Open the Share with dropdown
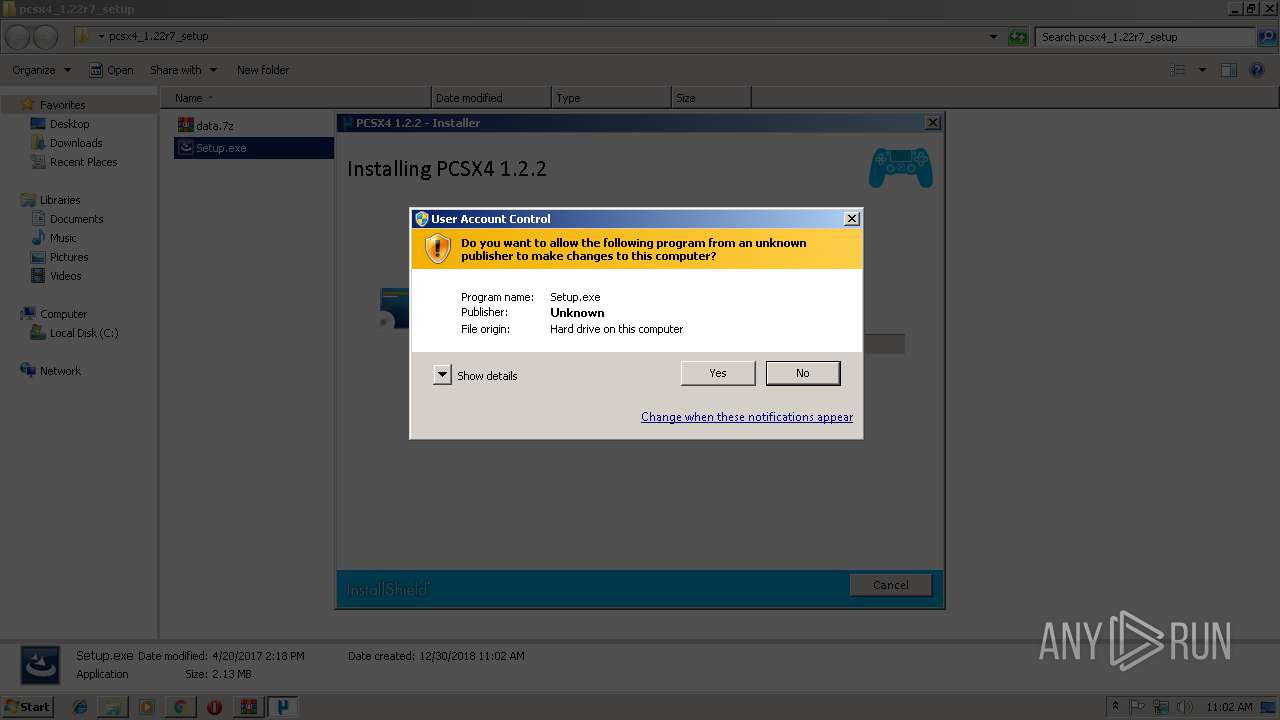Image resolution: width=1280 pixels, height=720 pixels. pyautogui.click(x=183, y=70)
